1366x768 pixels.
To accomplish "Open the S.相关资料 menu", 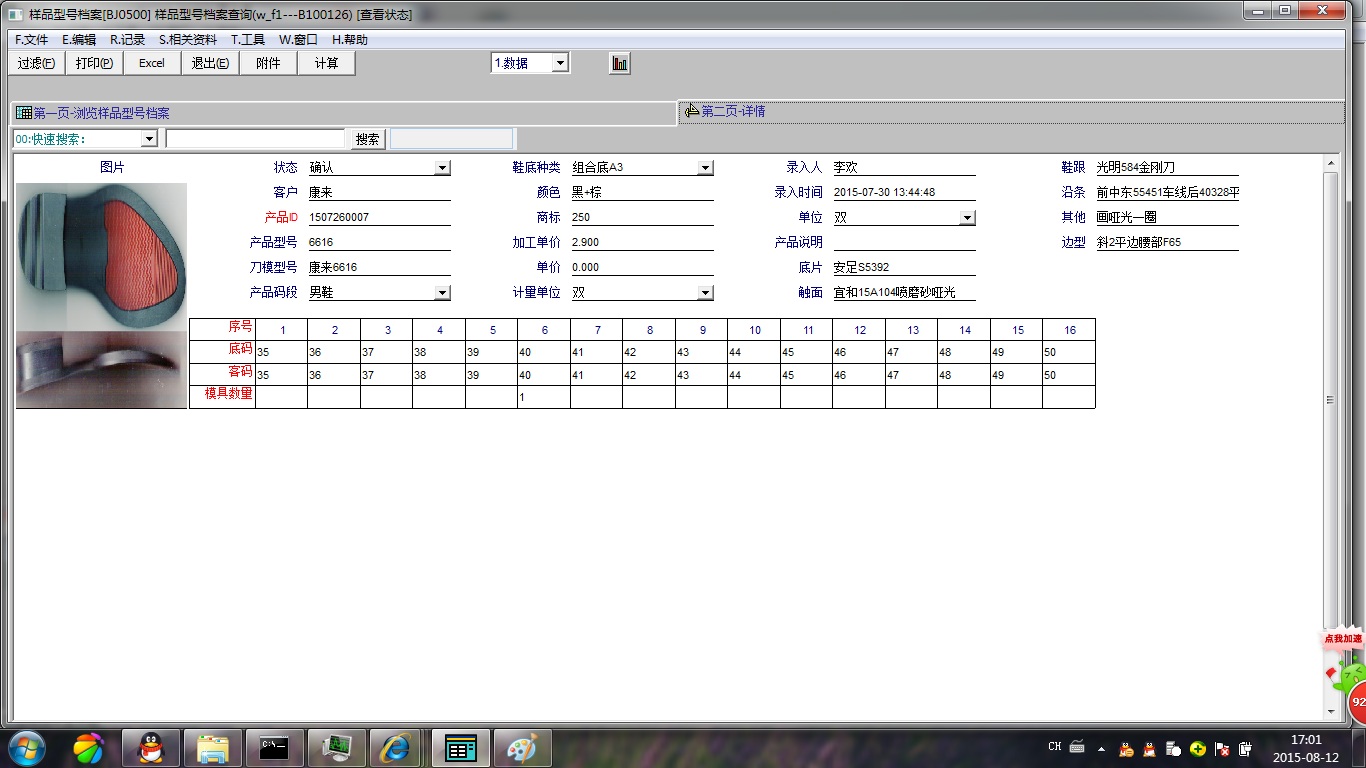I will (188, 40).
